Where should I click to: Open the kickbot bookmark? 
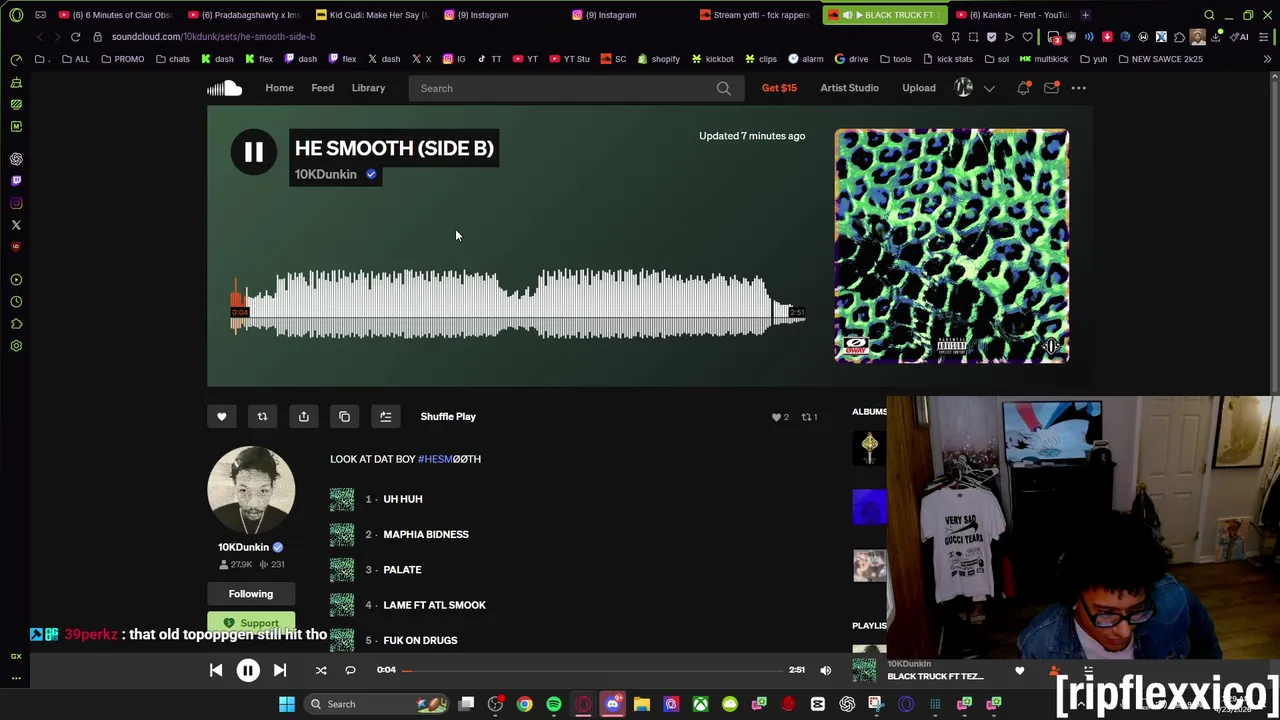pos(712,59)
